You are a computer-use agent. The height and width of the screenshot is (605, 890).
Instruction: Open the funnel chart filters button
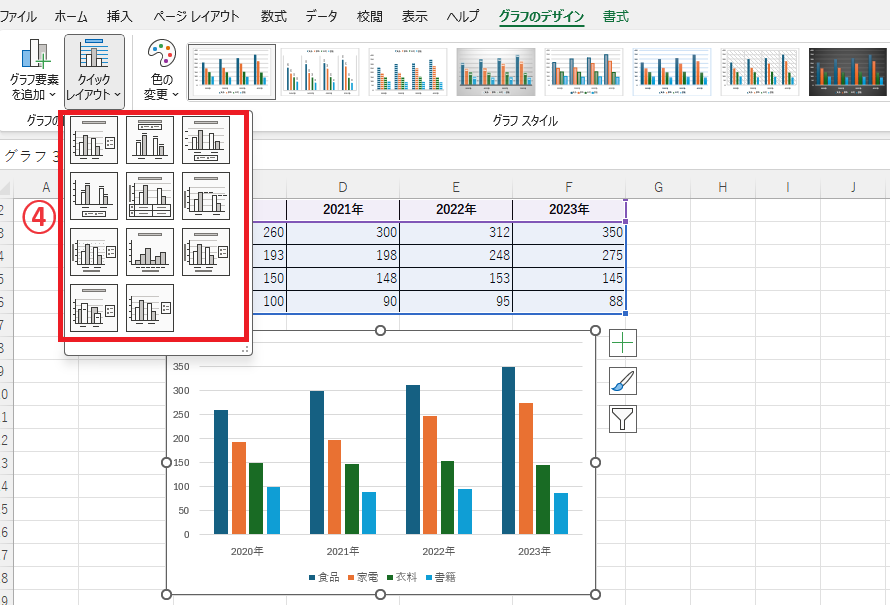tap(623, 419)
